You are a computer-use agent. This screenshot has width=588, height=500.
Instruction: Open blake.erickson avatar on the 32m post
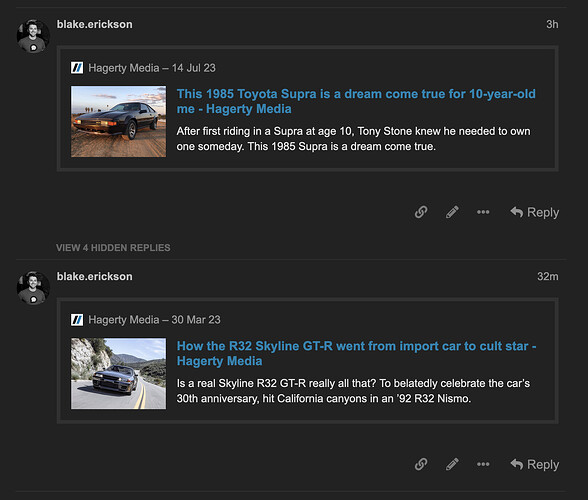click(x=33, y=288)
